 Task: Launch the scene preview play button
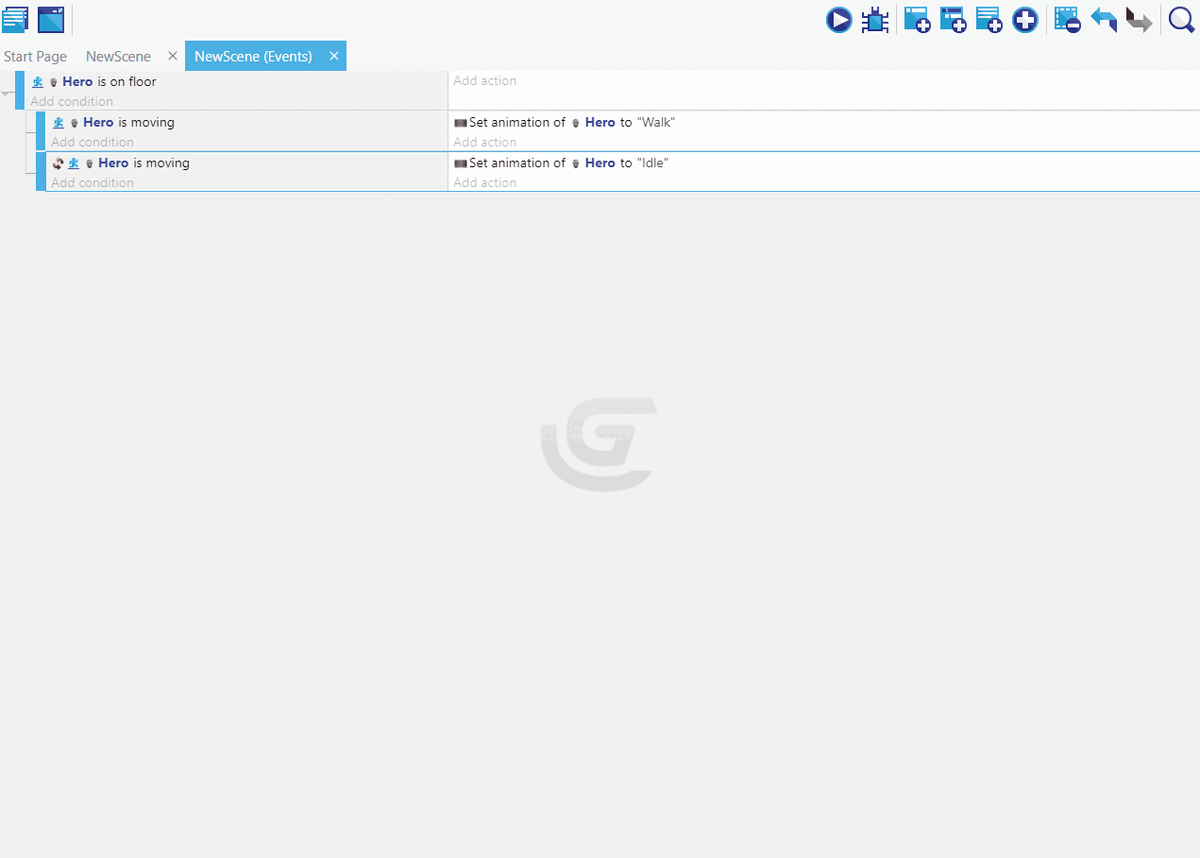pyautogui.click(x=838, y=20)
